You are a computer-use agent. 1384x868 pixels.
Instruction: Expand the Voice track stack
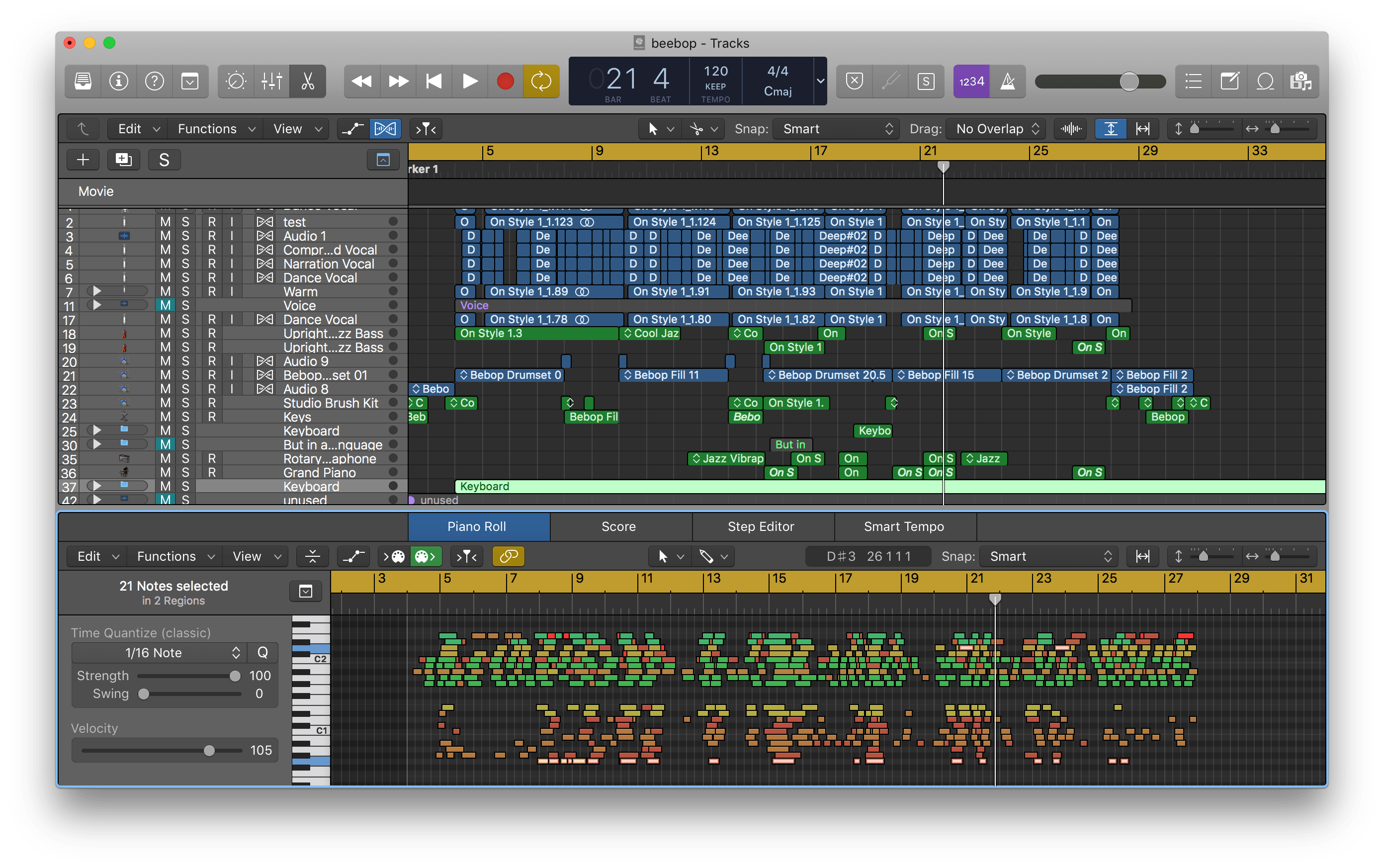point(97,305)
